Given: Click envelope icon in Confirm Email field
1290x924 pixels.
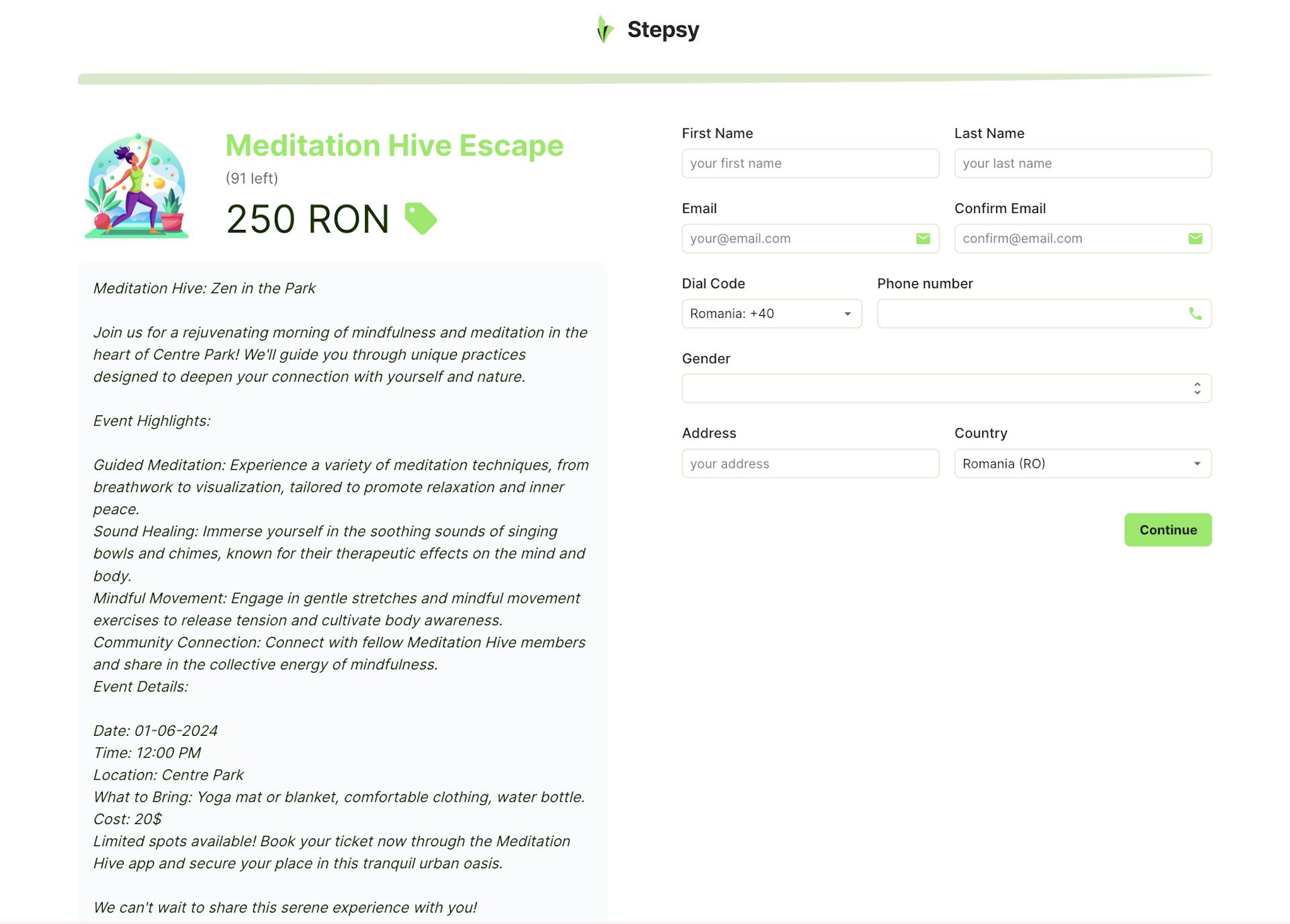Looking at the screenshot, I should click(x=1195, y=239).
